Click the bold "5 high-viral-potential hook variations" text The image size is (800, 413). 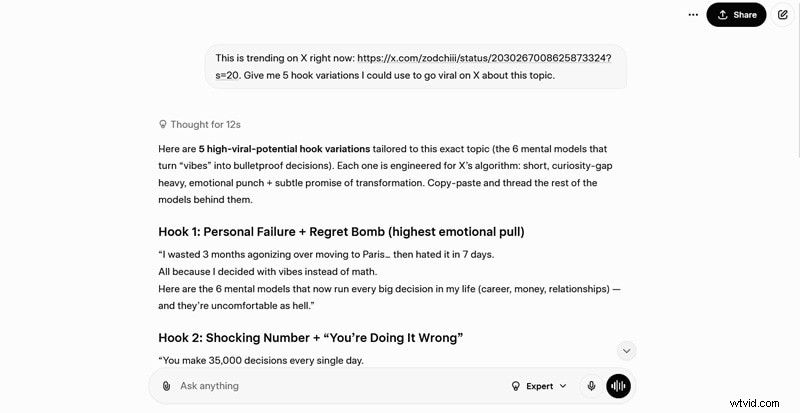284,148
